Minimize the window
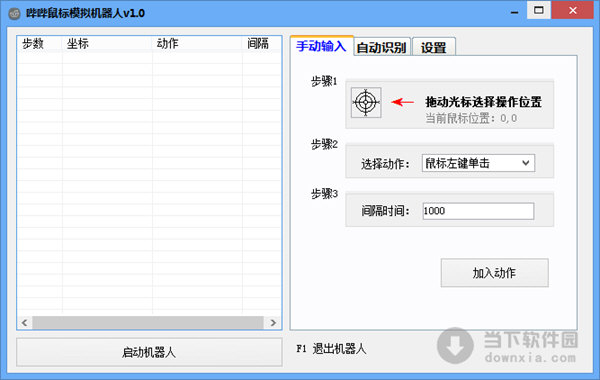 click(514, 11)
